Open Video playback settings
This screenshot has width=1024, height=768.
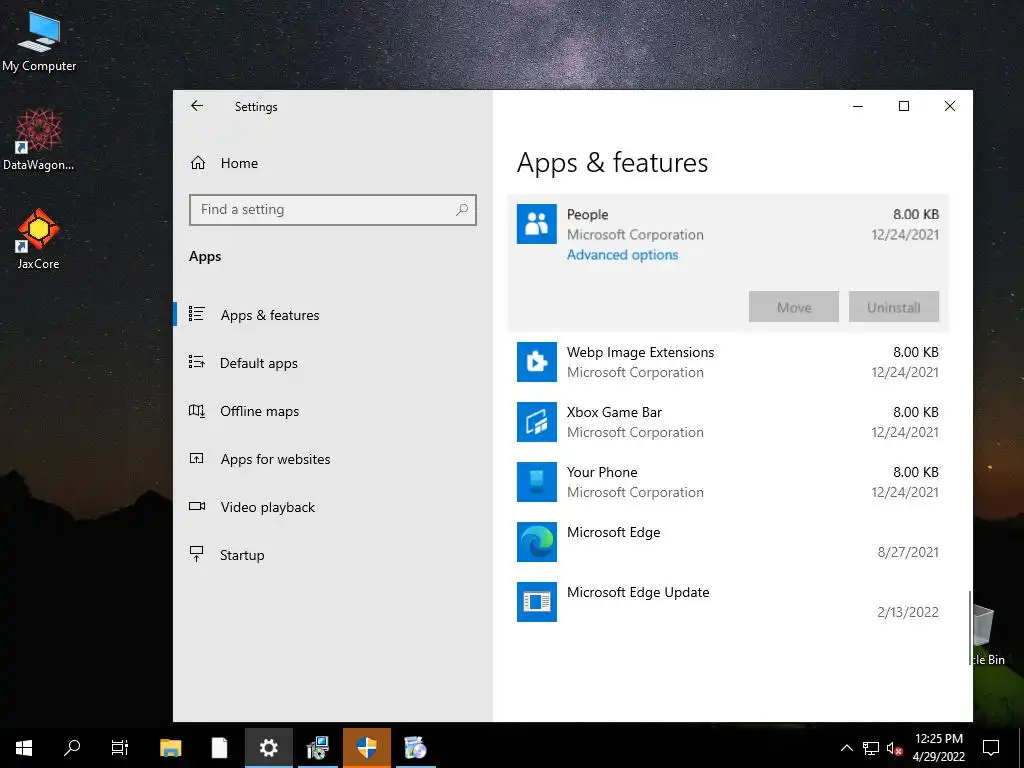coord(333,506)
